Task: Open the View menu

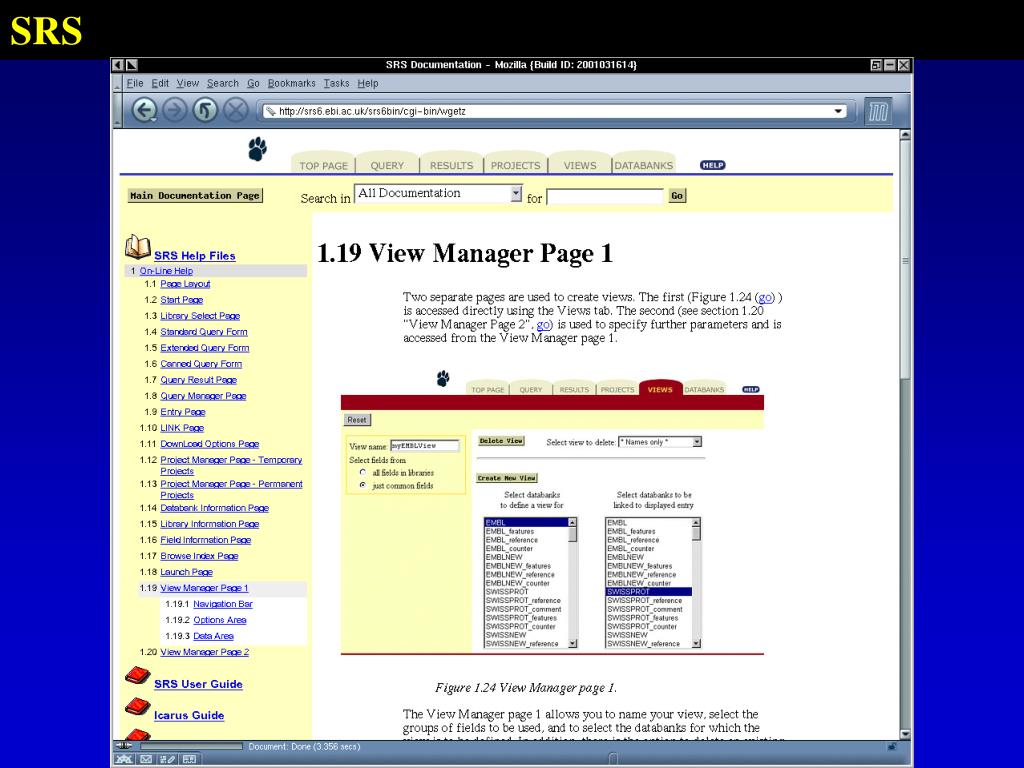Action: [x=187, y=83]
